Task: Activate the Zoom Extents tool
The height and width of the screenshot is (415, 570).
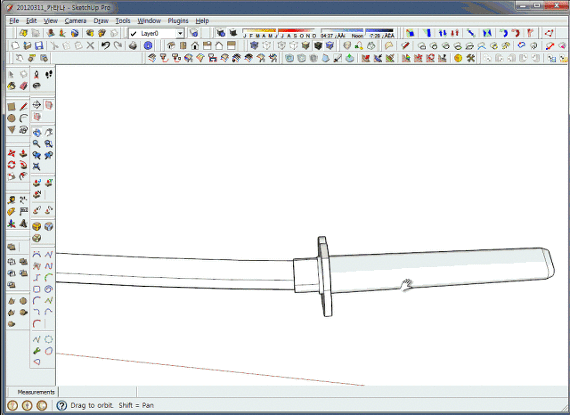Action: pyautogui.click(x=36, y=166)
